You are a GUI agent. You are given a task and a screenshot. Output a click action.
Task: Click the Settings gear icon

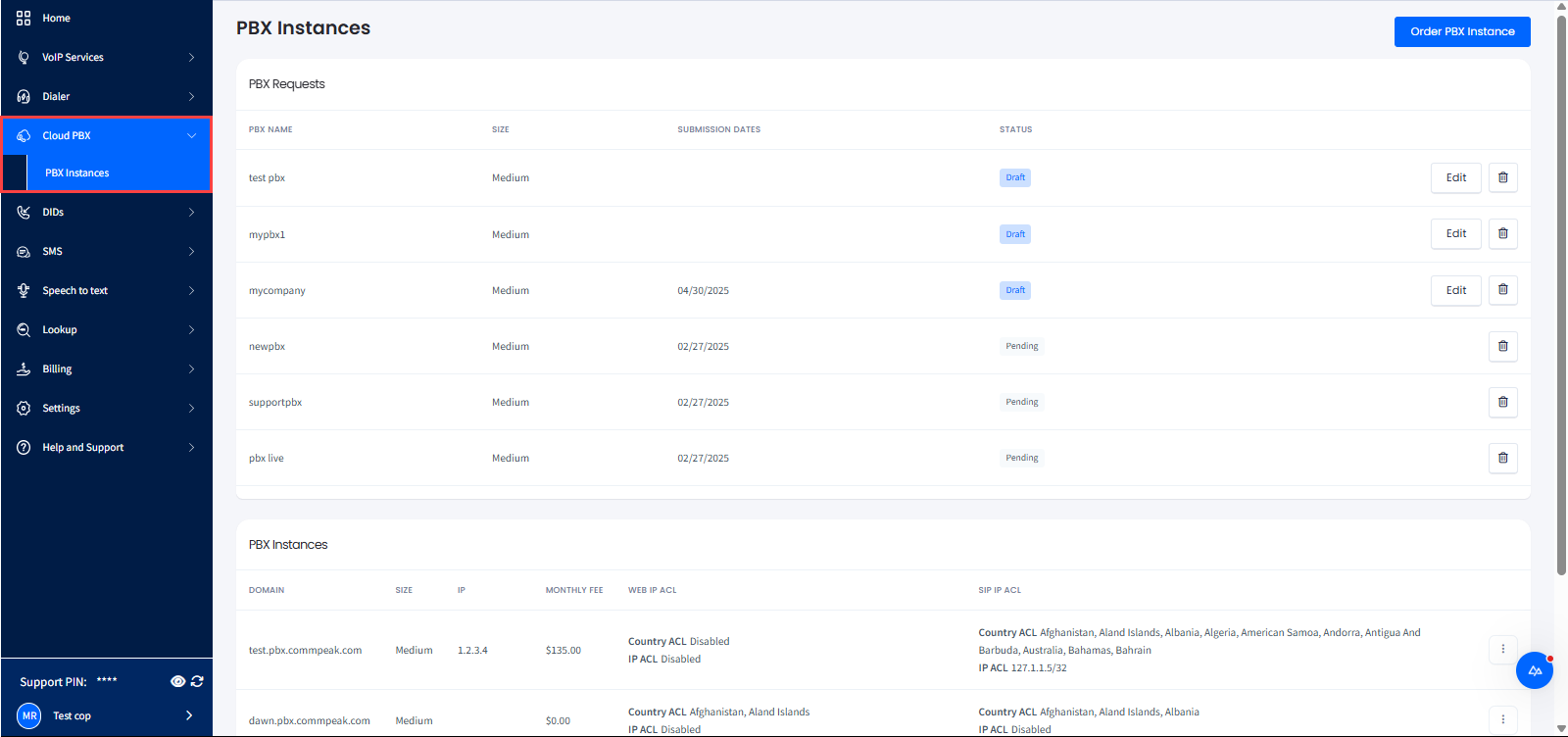tap(24, 408)
